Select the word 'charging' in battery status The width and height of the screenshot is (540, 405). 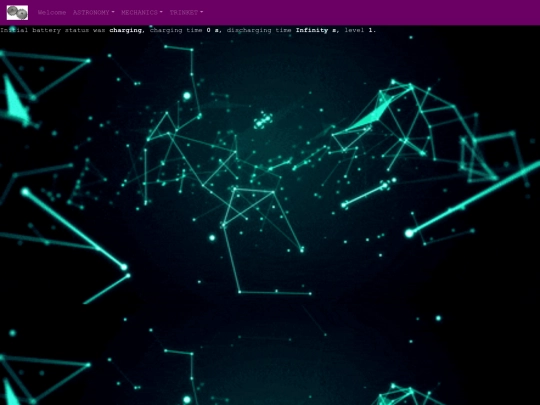pyautogui.click(x=125, y=30)
